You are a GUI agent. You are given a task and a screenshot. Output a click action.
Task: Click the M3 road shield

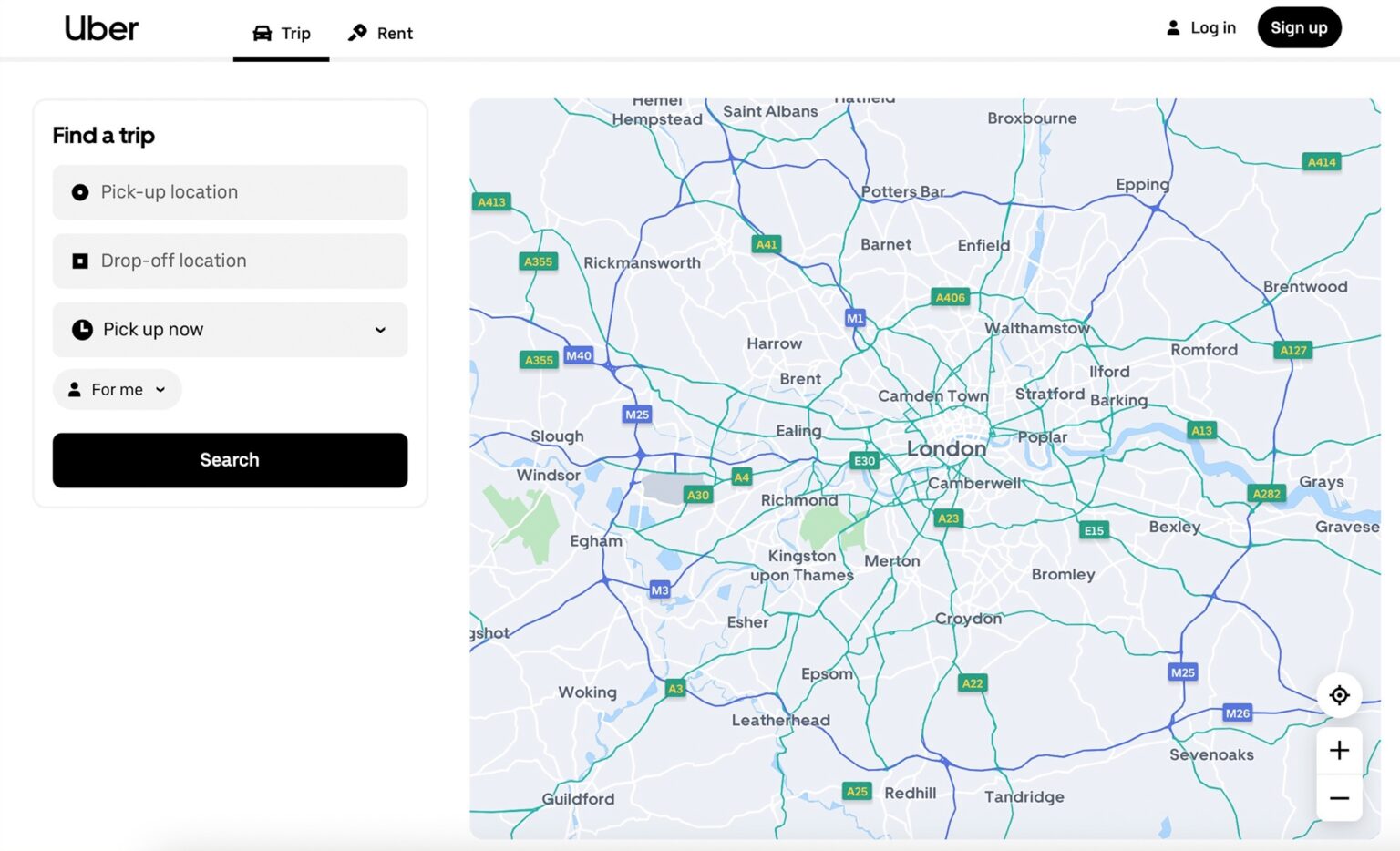pyautogui.click(x=660, y=590)
